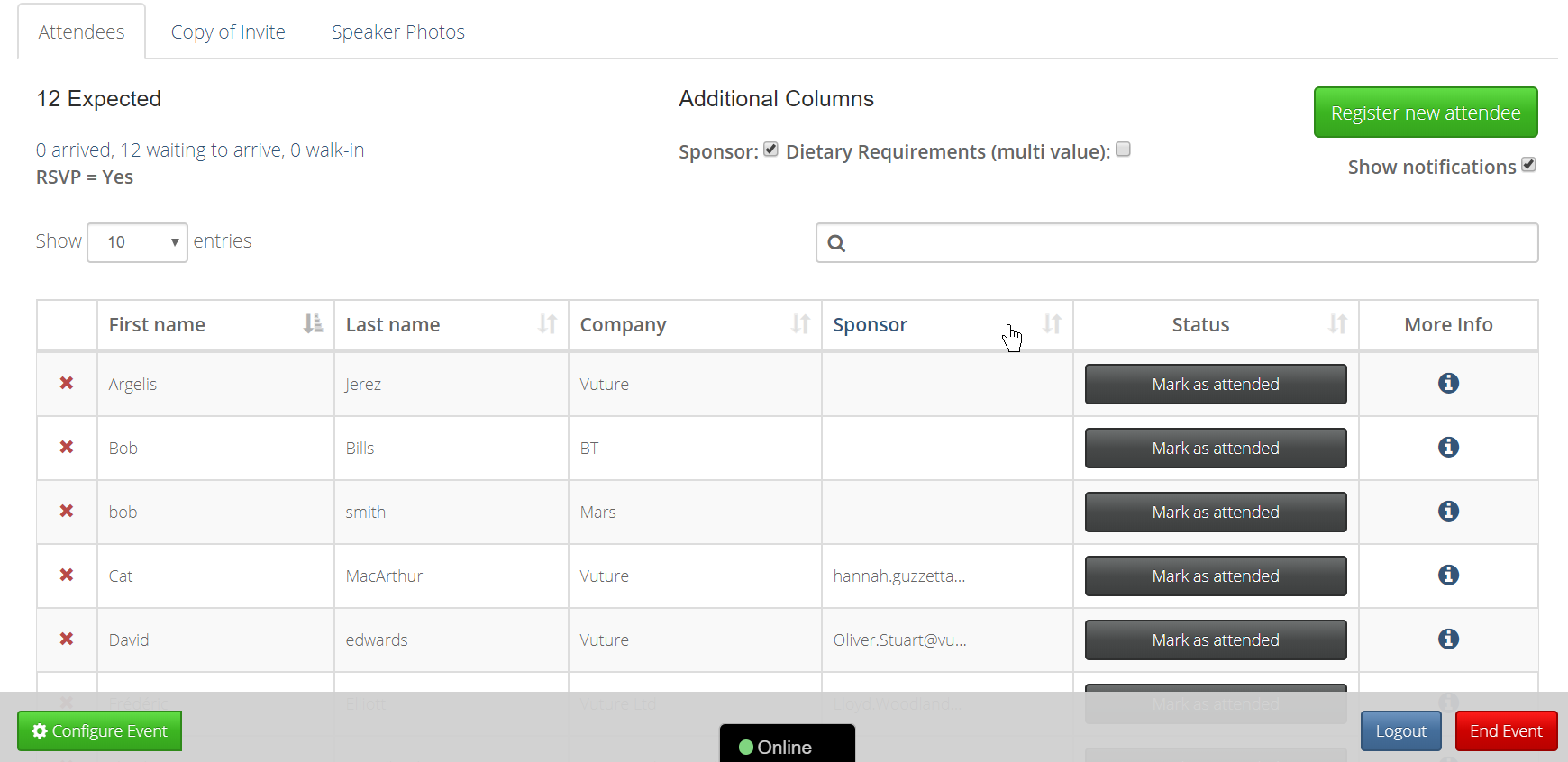Remove Cat MacArthur using red X icon
1568x762 pixels.
[x=67, y=575]
